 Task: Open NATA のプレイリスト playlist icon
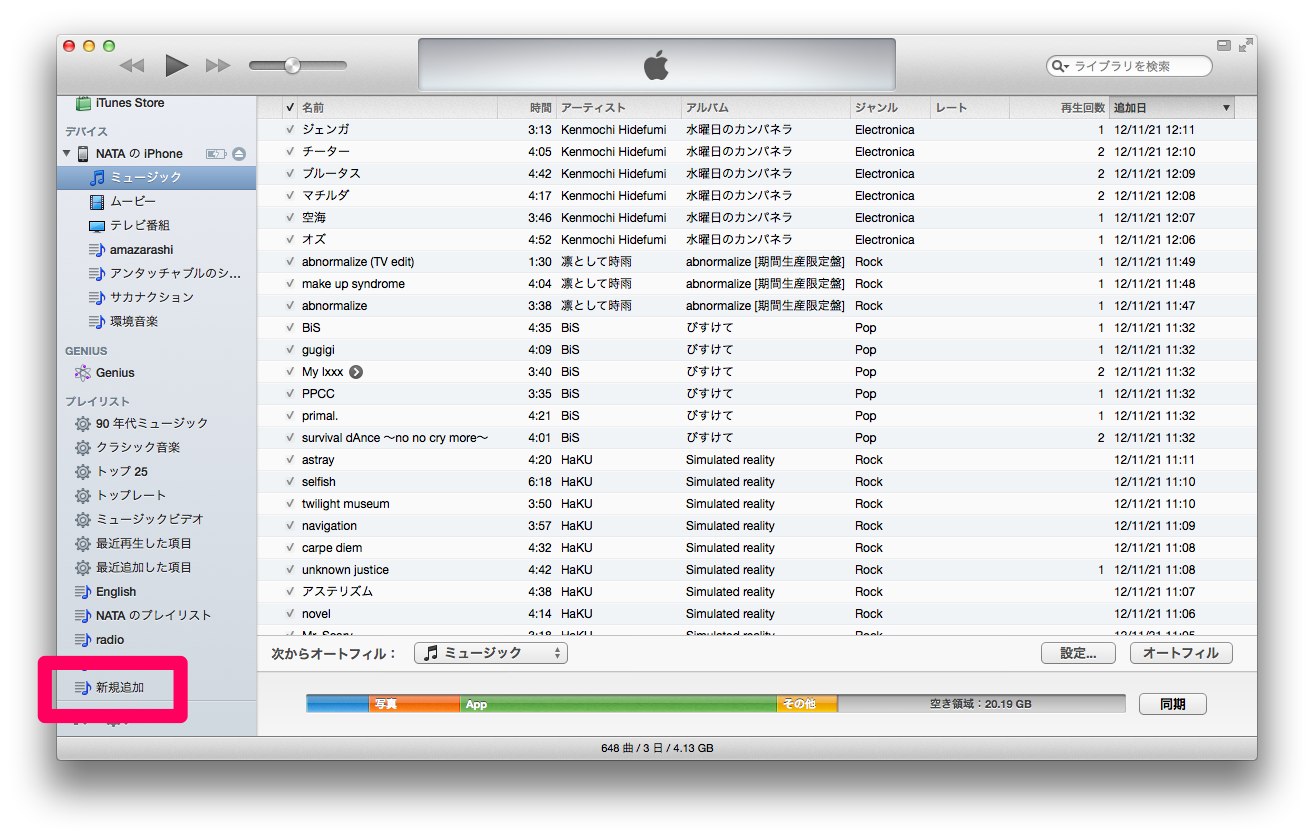coord(83,616)
